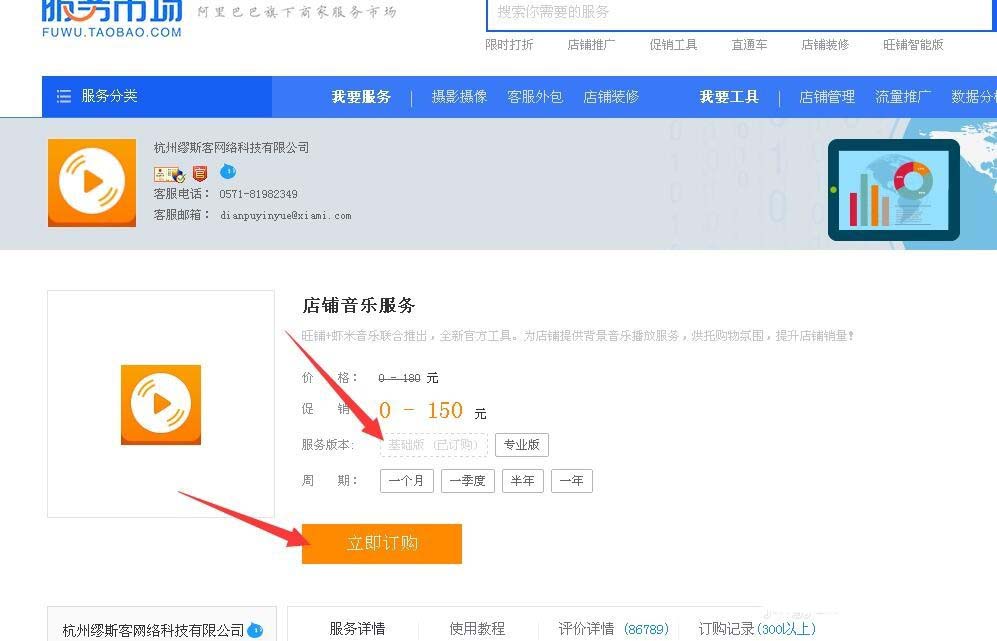Switch to the 服务详情 tab

(357, 629)
